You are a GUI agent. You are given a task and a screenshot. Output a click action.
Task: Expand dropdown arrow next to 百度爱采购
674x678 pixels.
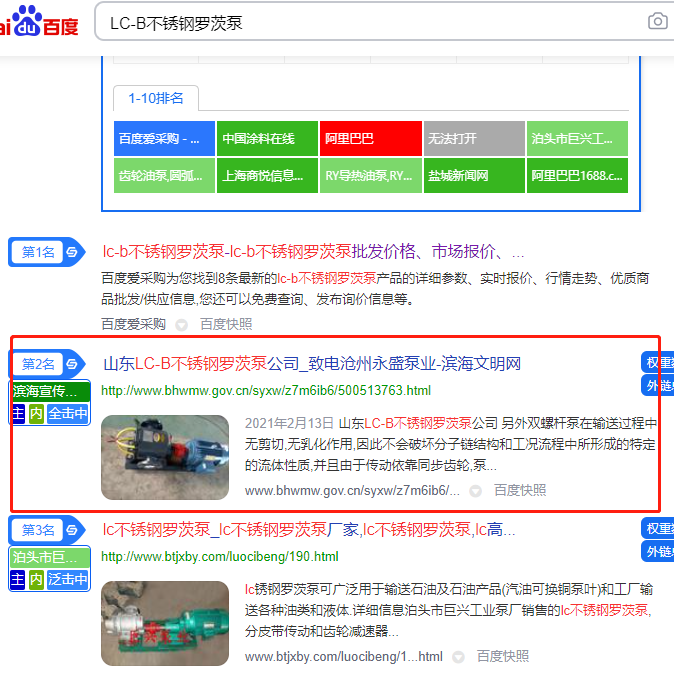(x=182, y=325)
